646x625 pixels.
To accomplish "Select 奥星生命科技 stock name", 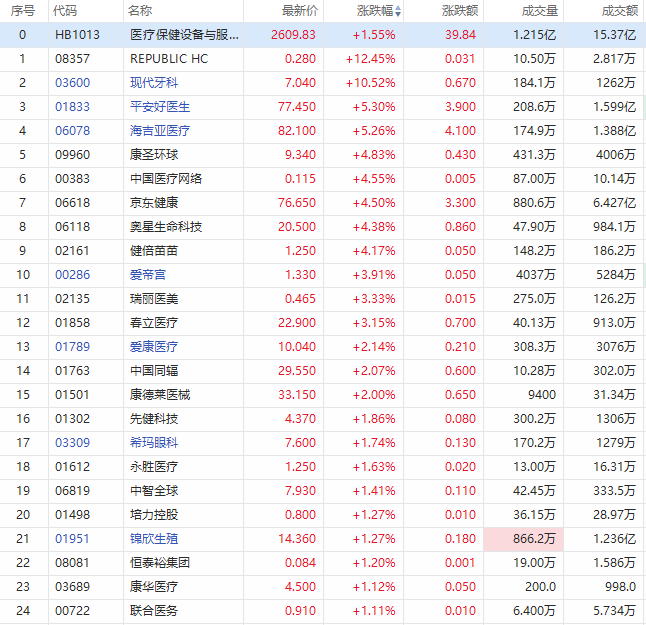I will coord(166,227).
